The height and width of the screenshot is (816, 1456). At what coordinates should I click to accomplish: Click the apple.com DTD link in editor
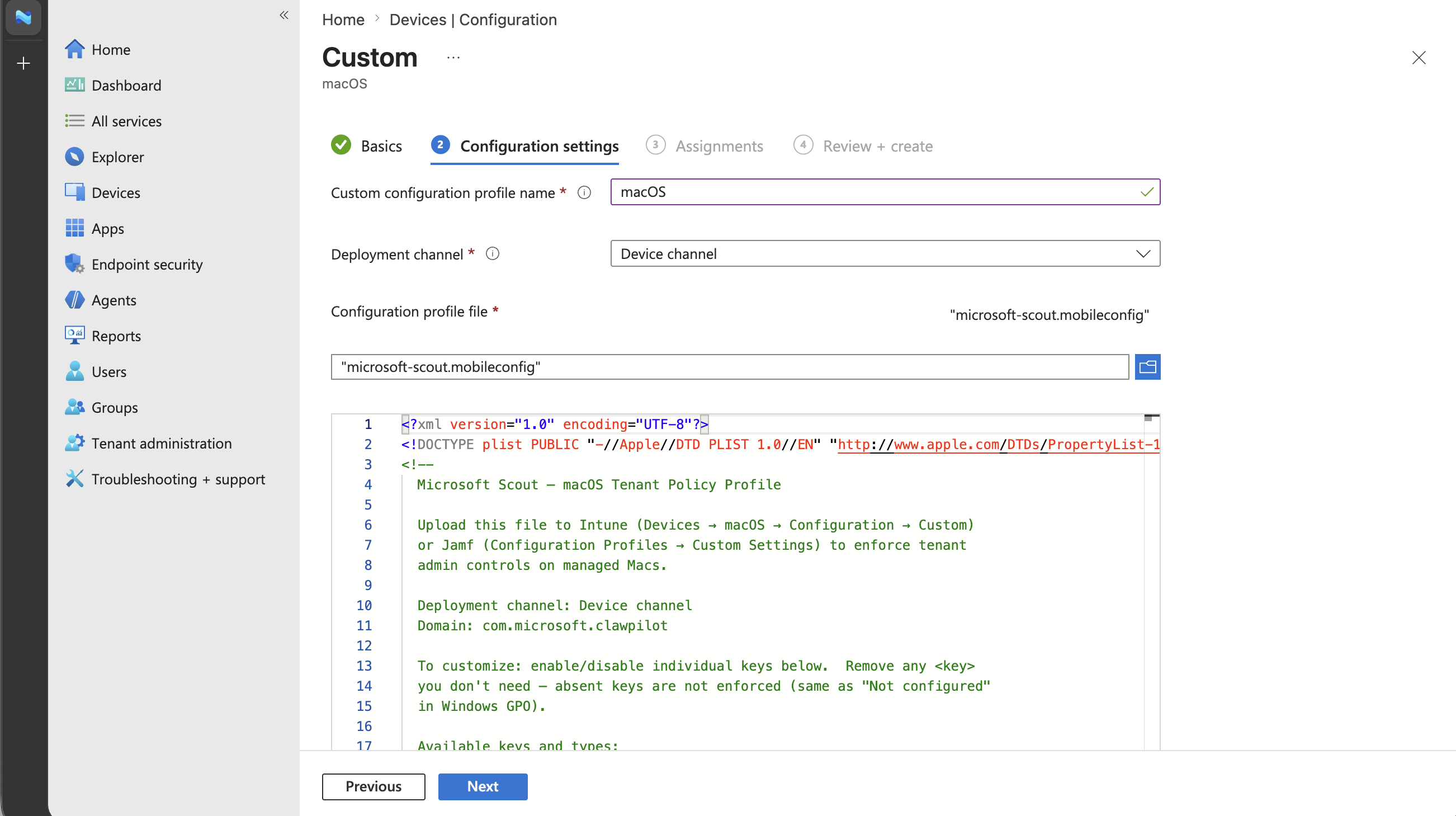click(x=998, y=445)
